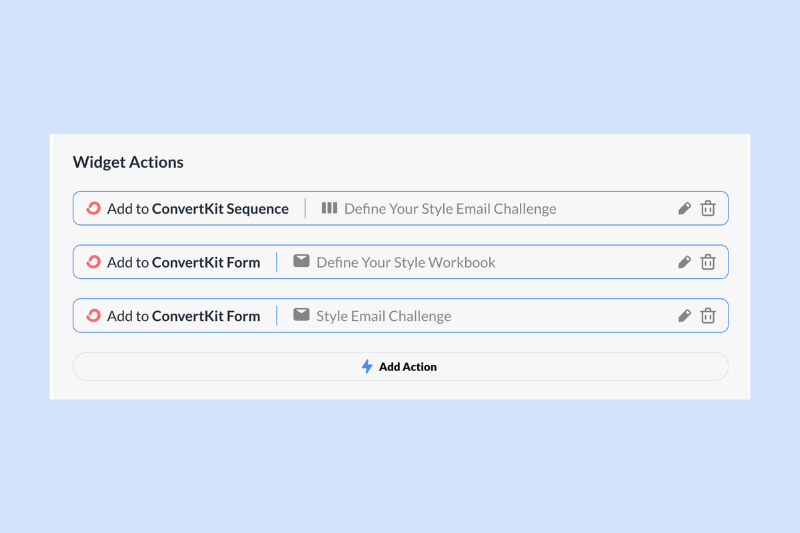Image resolution: width=800 pixels, height=533 pixels.
Task: Select the Add to ConvertKit Sequence label
Action: (x=198, y=209)
